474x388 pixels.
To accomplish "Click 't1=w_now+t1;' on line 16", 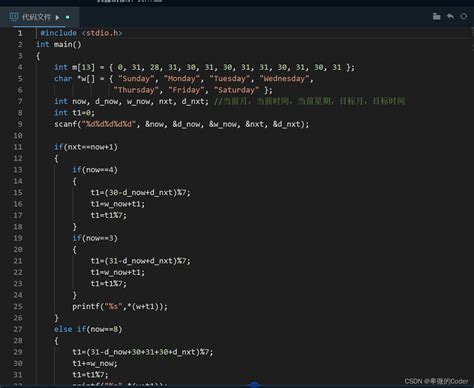I will (118, 204).
